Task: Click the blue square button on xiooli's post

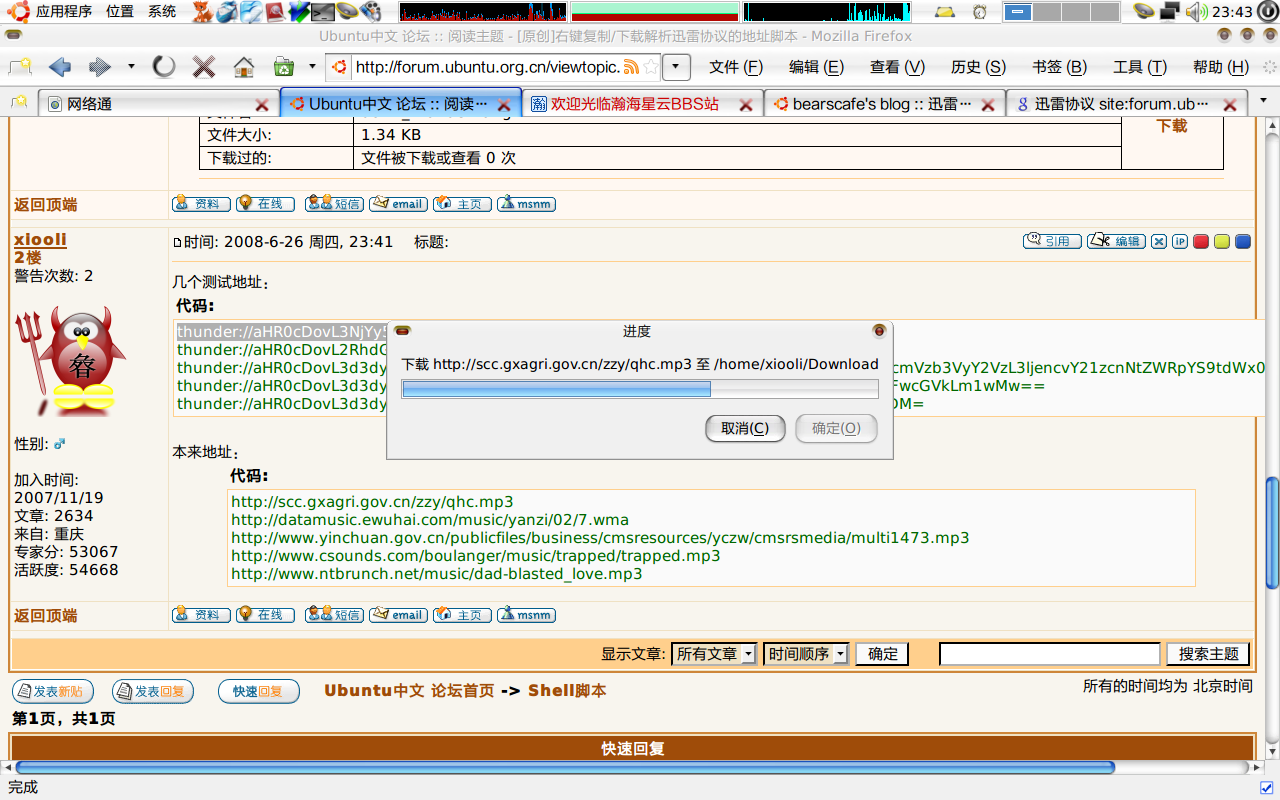Action: [x=1243, y=241]
